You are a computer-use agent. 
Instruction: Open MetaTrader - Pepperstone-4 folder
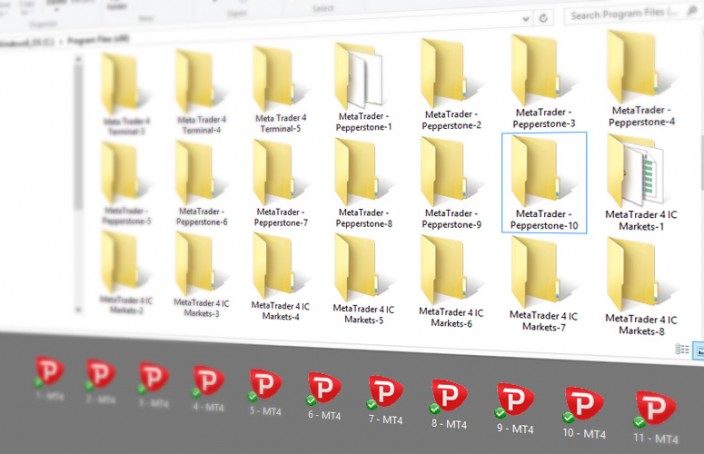pyautogui.click(x=641, y=79)
